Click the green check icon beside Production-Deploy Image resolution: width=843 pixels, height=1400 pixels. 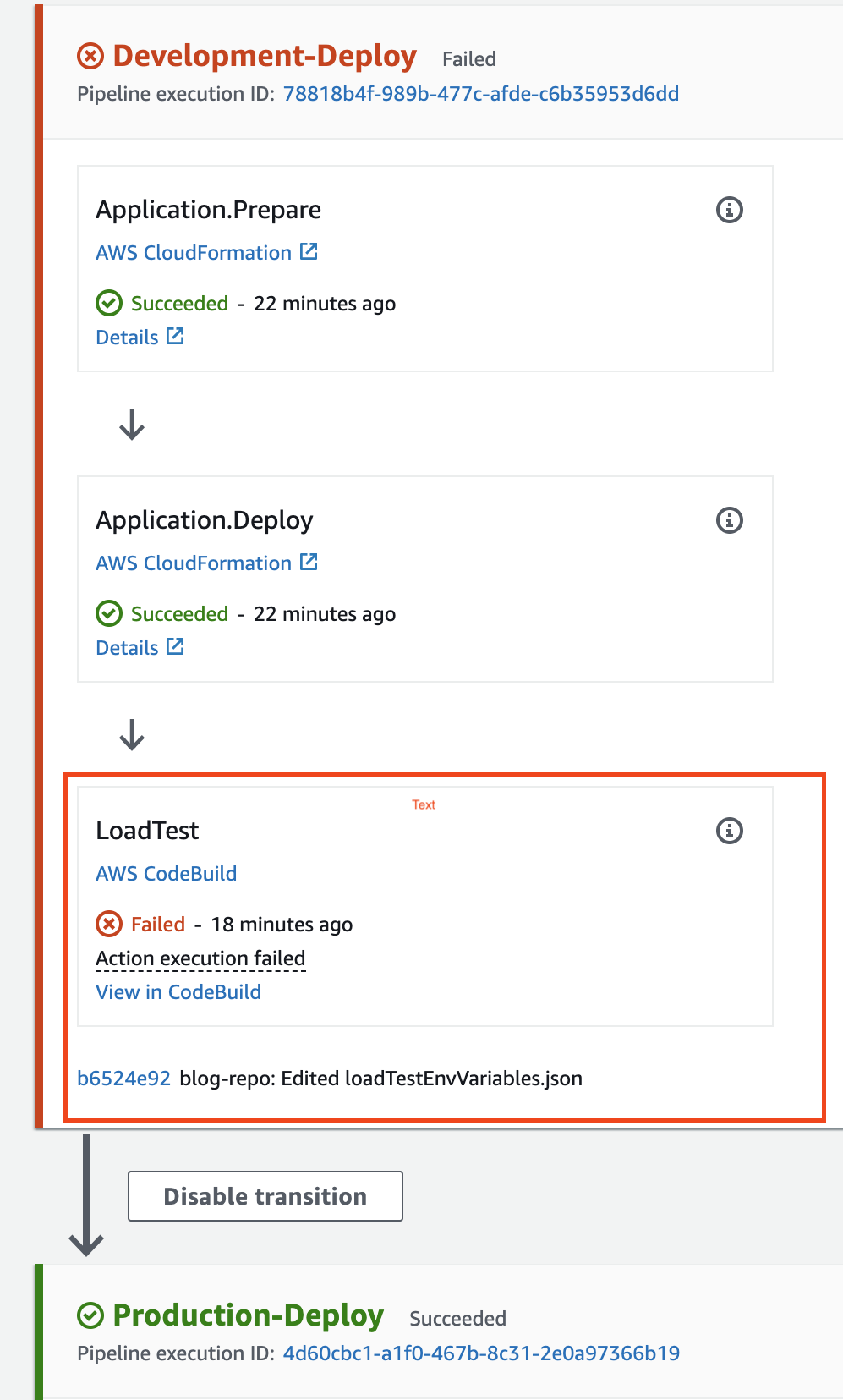(x=90, y=1314)
